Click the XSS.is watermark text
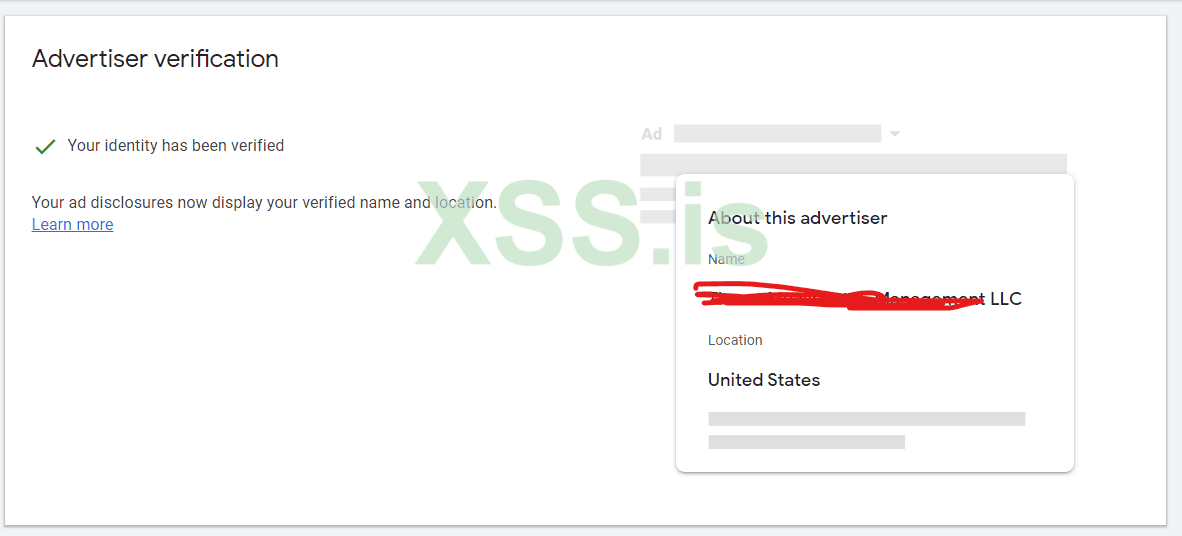1182x536 pixels. point(592,223)
